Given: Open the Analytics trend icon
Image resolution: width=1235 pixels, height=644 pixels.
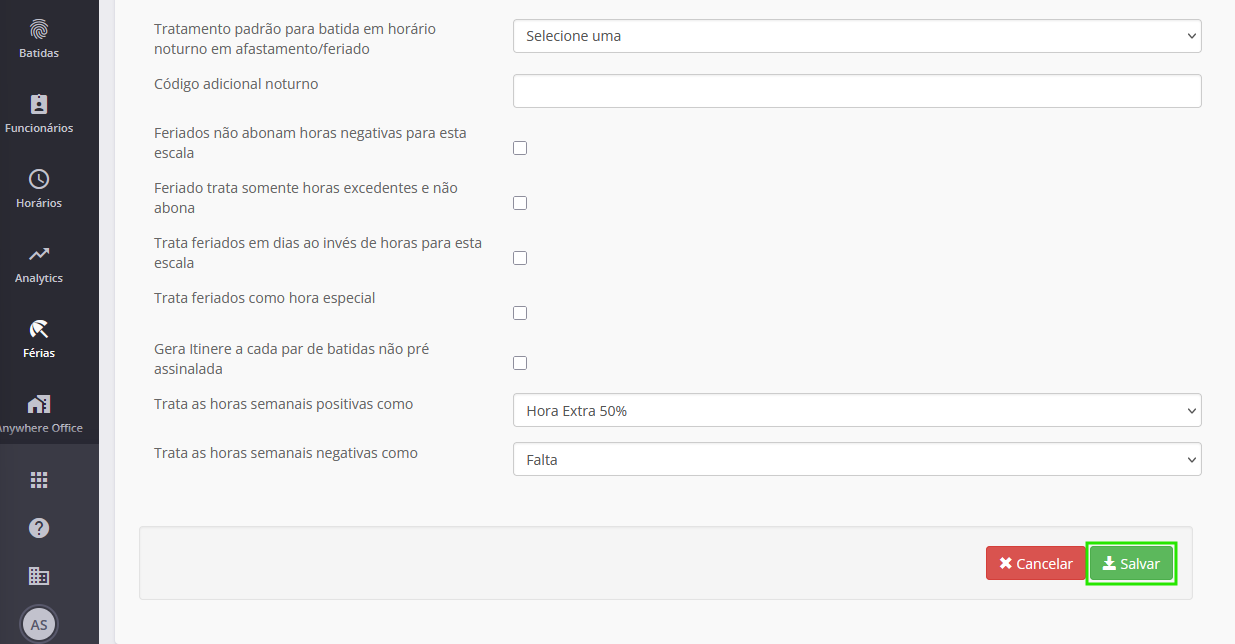Looking at the screenshot, I should [x=39, y=254].
